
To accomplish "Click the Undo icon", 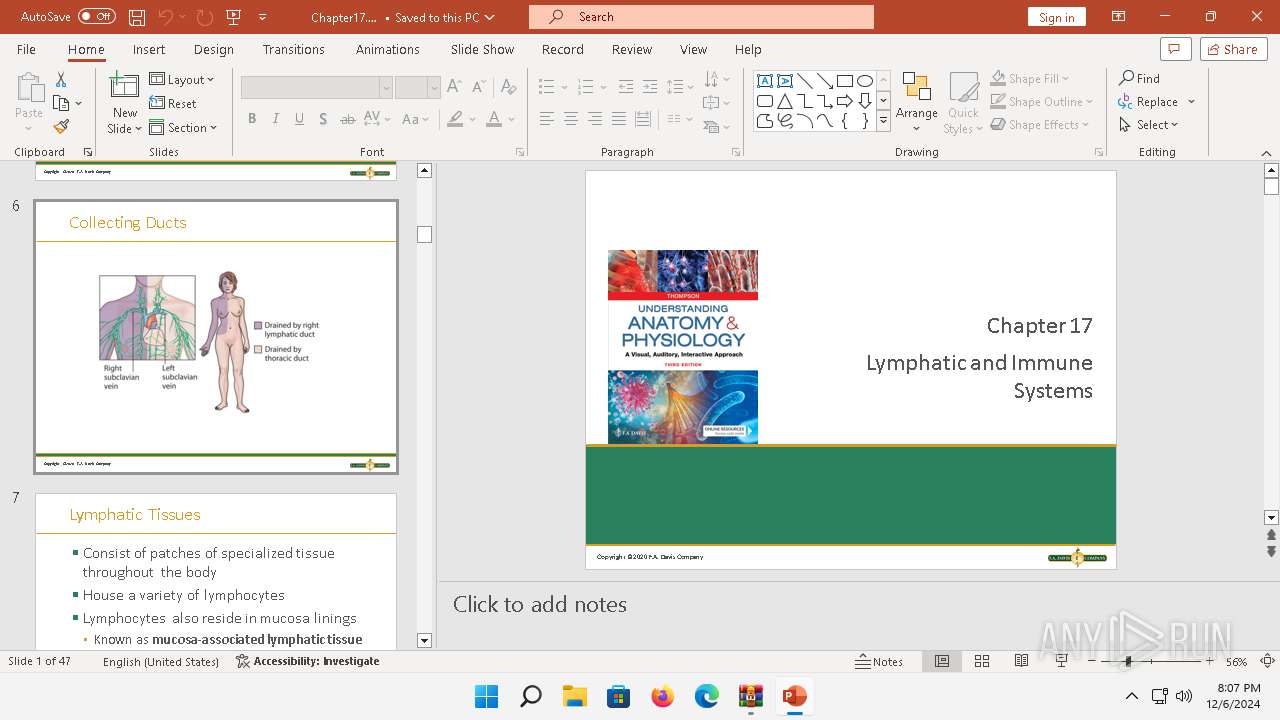I will [165, 17].
